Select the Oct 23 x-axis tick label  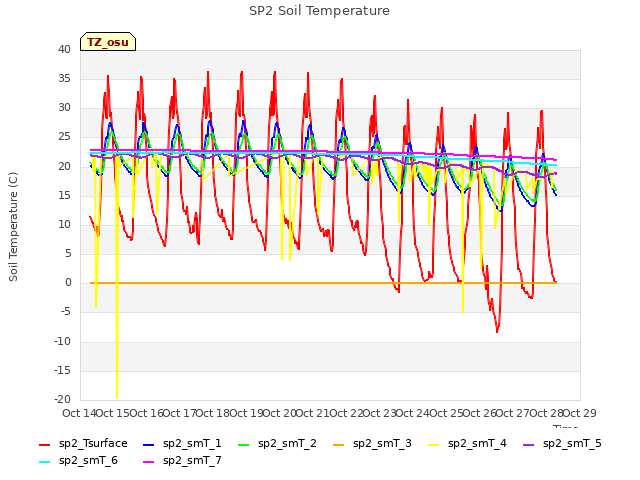(x=380, y=413)
